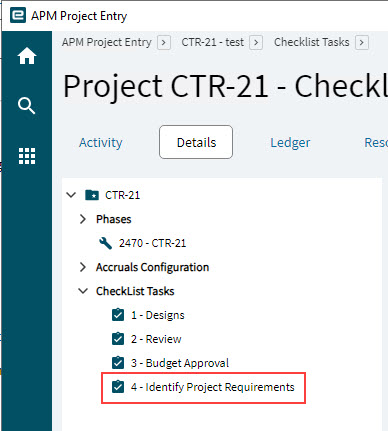This screenshot has width=388, height=431.
Task: Open the 2 - Review checklist task
Action: point(156,339)
